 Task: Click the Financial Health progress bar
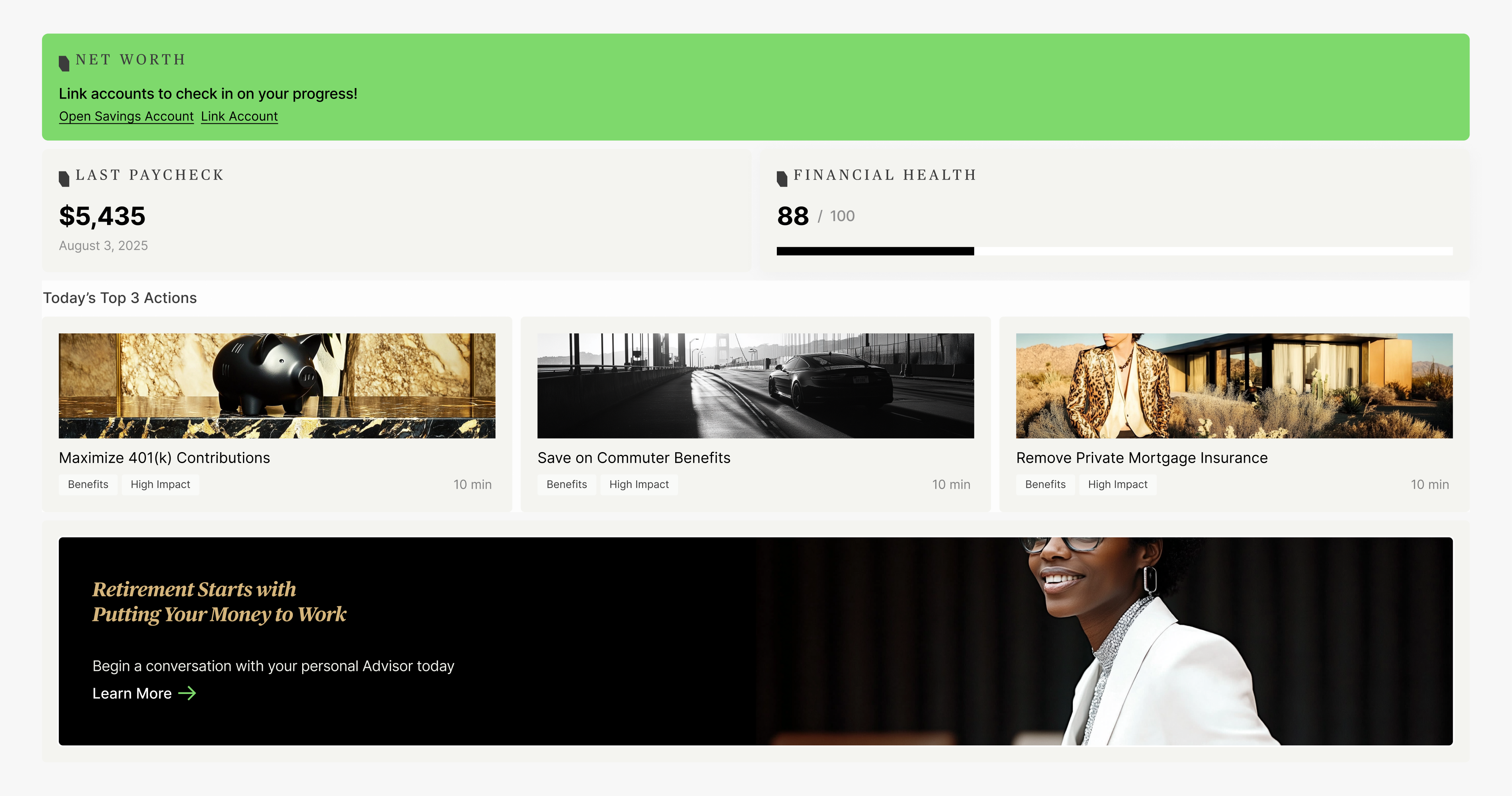point(1114,251)
